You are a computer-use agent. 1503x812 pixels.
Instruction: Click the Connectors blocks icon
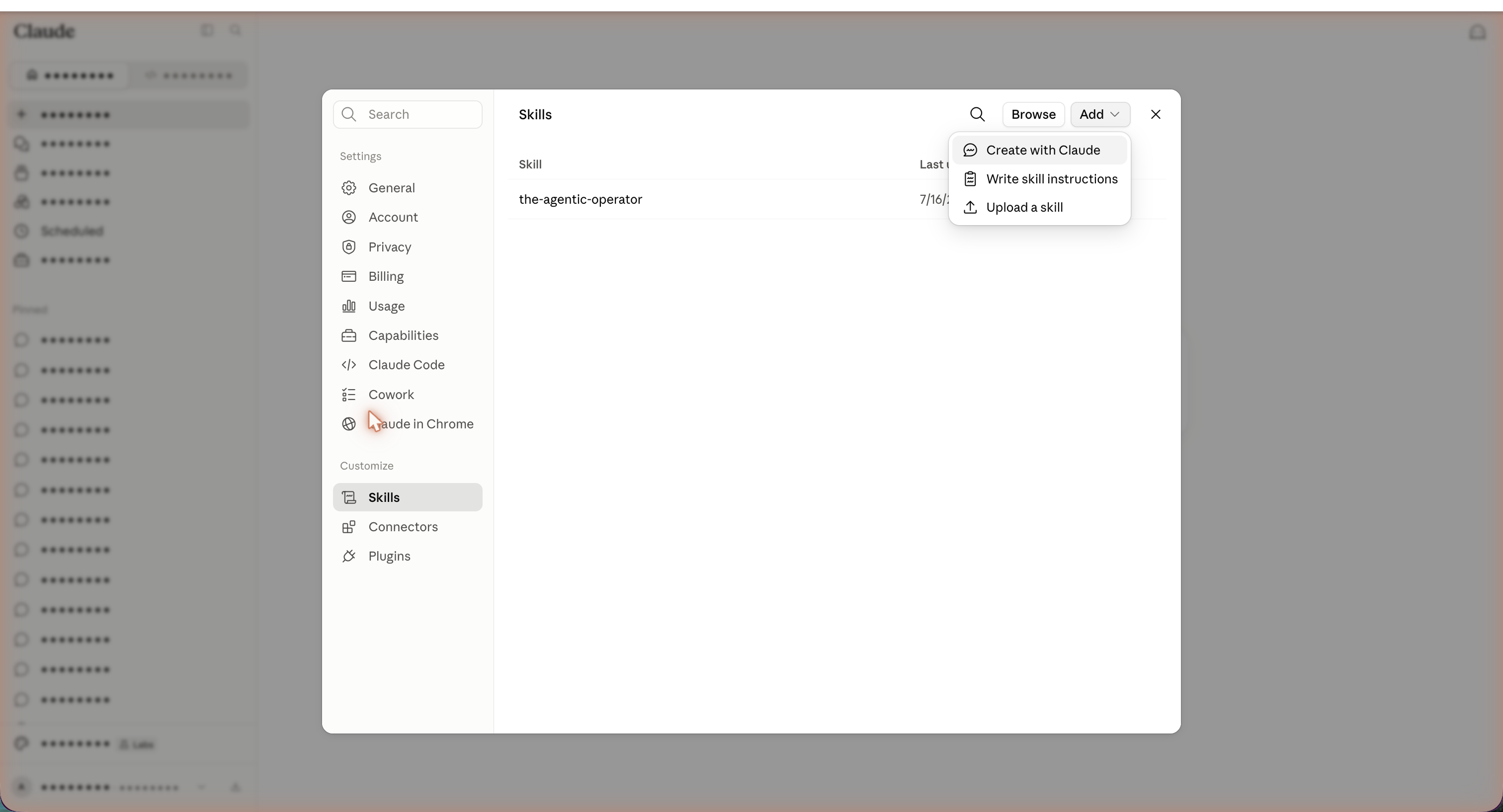(349, 527)
